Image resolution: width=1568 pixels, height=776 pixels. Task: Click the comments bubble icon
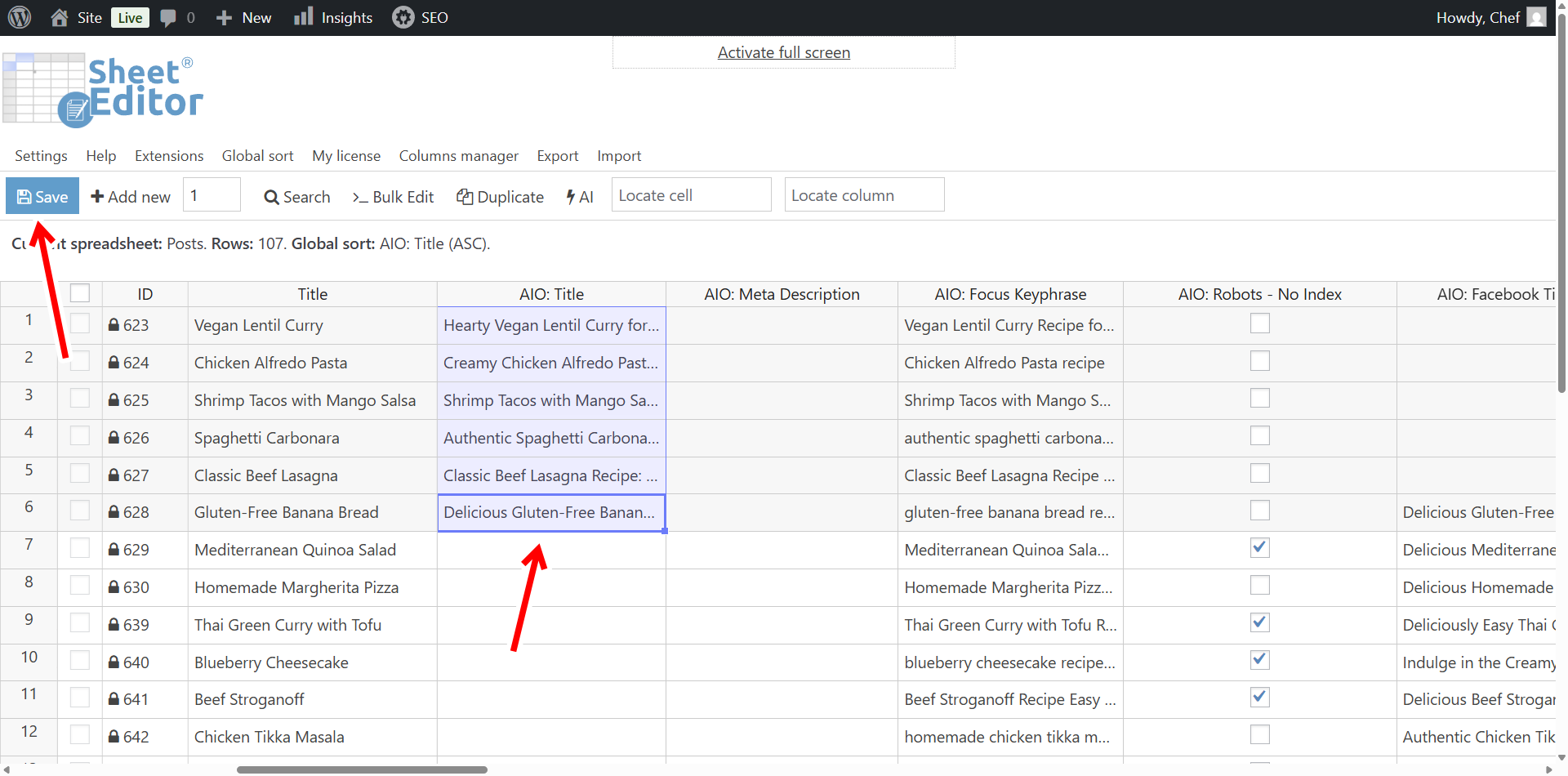click(x=168, y=17)
